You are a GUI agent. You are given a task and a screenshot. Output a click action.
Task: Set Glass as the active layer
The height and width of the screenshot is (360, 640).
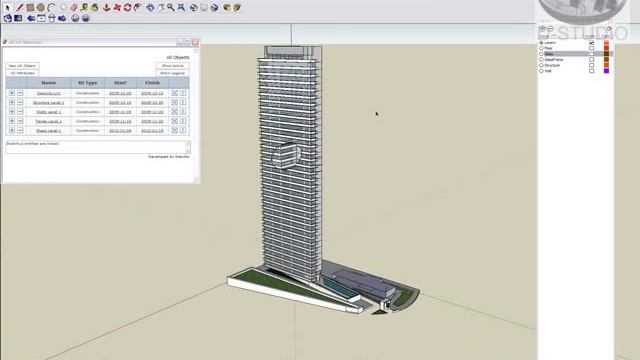coord(541,54)
